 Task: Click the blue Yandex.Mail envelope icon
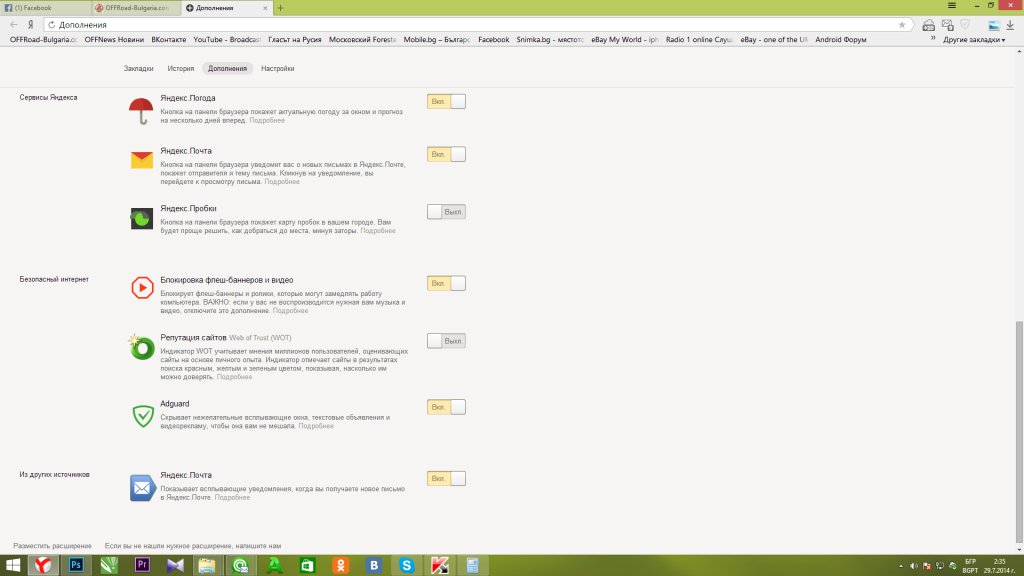pos(142,488)
